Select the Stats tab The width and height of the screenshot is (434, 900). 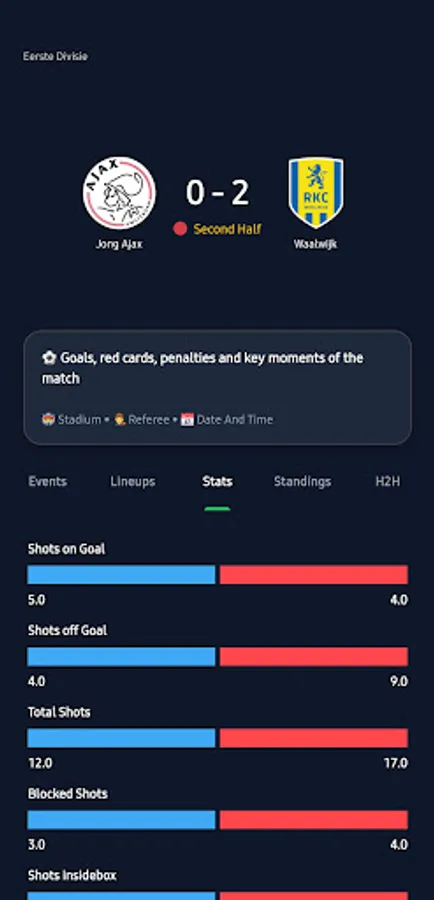coord(217,482)
